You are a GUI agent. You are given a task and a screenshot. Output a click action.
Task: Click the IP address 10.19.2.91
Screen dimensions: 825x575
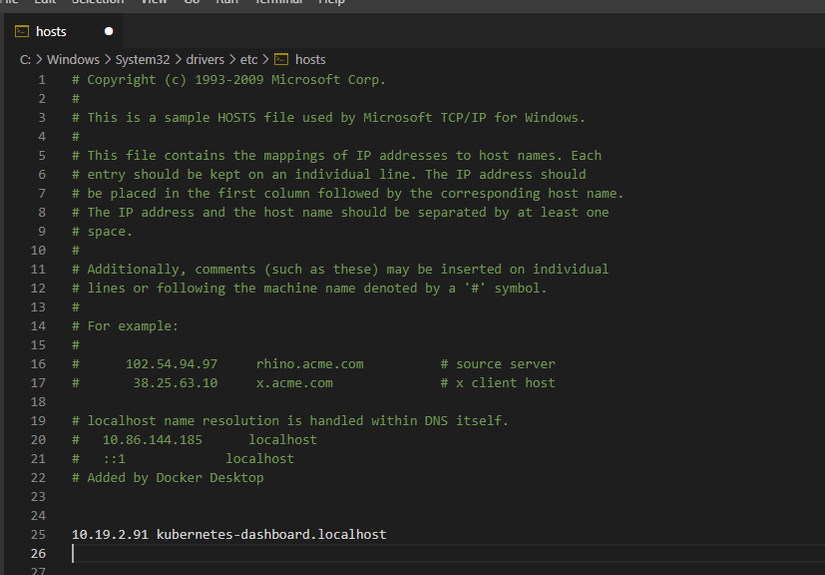point(110,535)
